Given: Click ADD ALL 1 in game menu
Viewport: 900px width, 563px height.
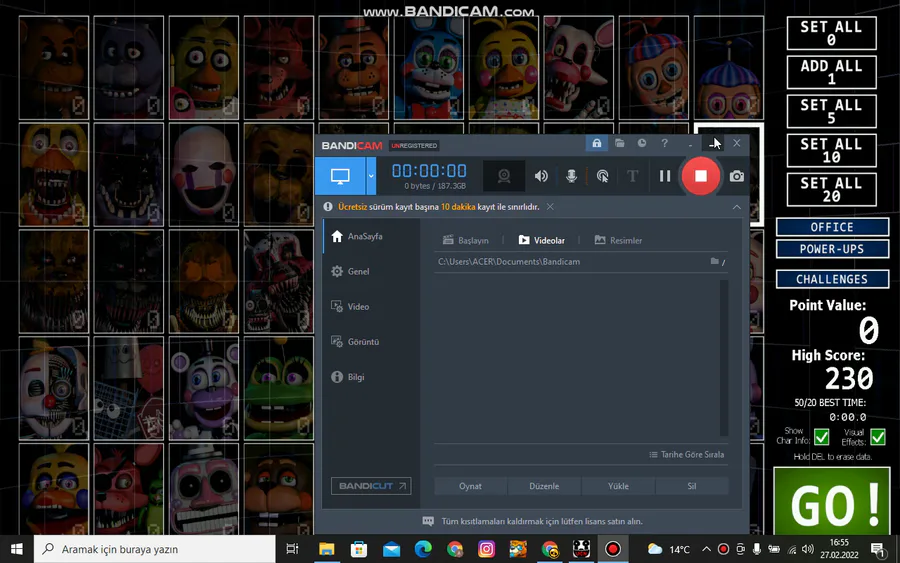Looking at the screenshot, I should coord(831,72).
